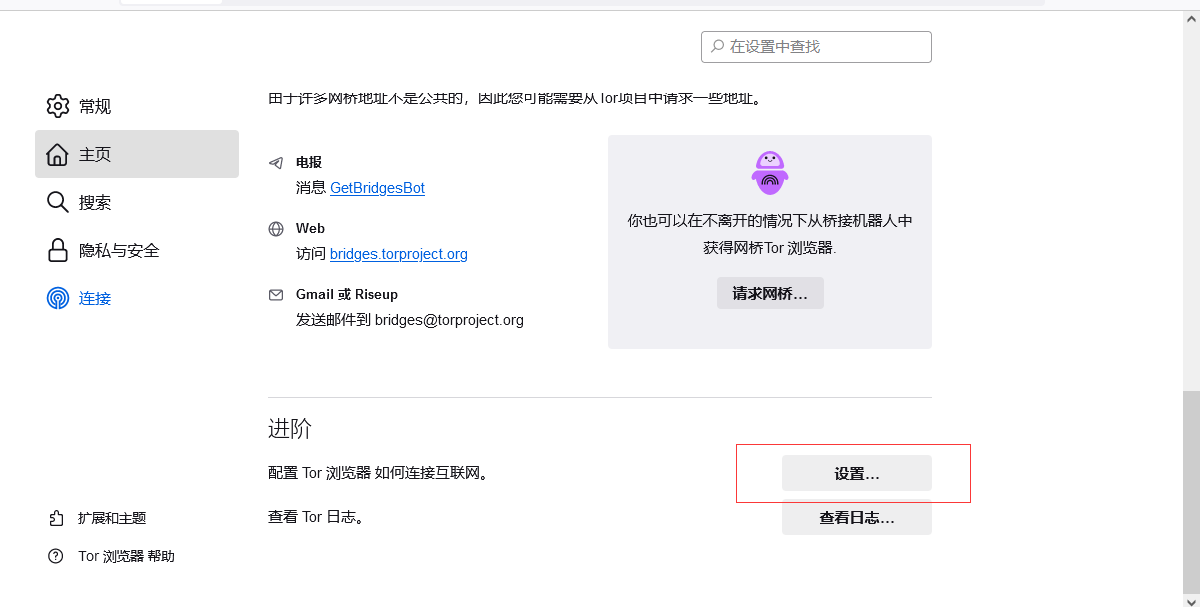Click the 进阶 section heading
The width and height of the screenshot is (1200, 607).
click(x=290, y=429)
